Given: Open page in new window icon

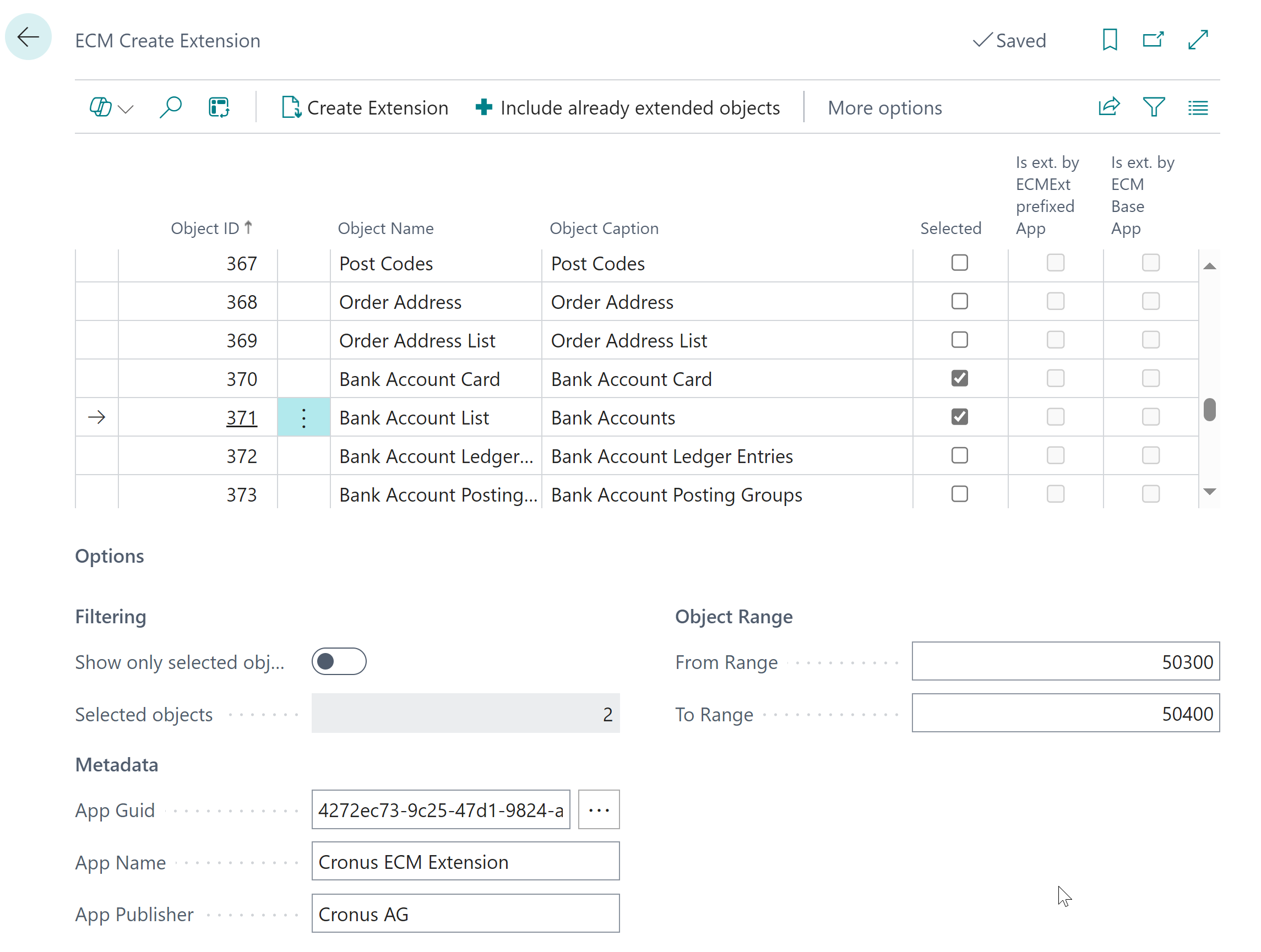Looking at the screenshot, I should [x=1153, y=40].
